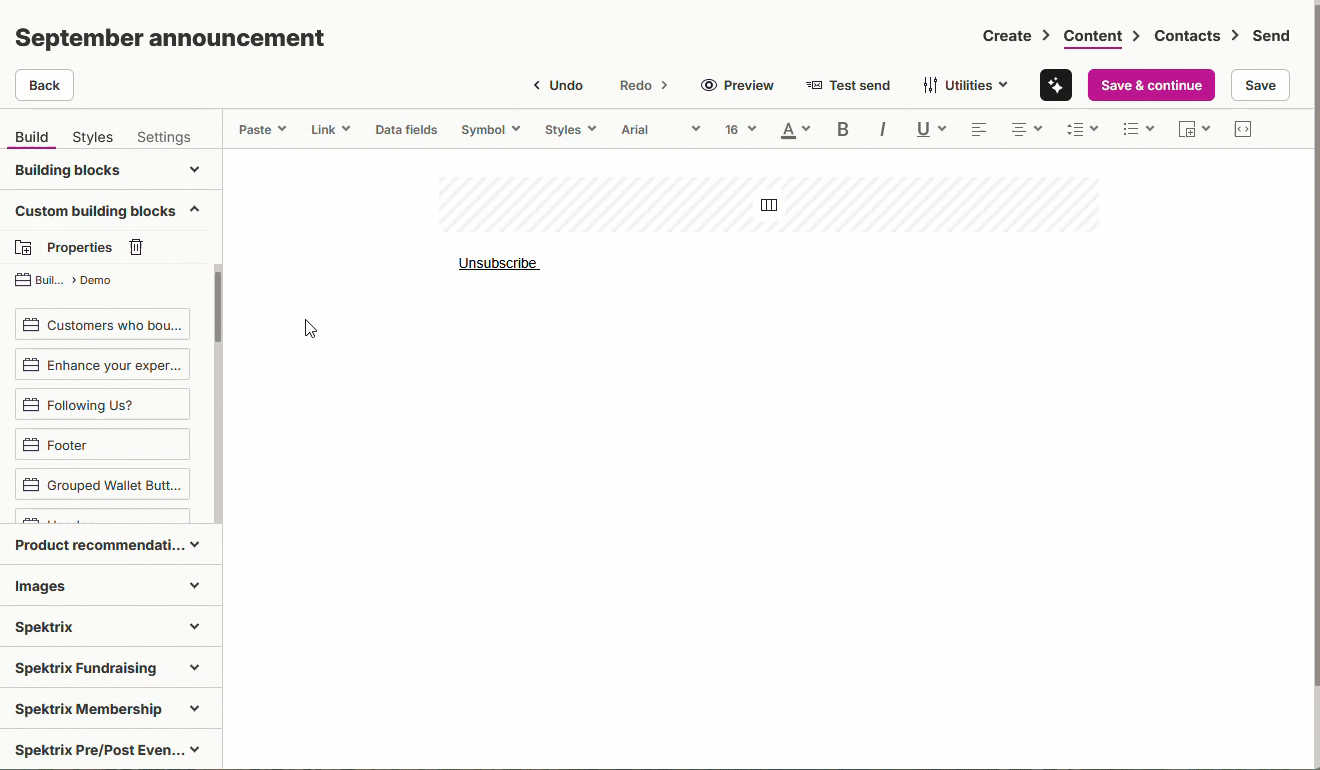This screenshot has width=1320, height=770.
Task: Select the 'Grouped Wallet Butt...' block
Action: coord(102,485)
